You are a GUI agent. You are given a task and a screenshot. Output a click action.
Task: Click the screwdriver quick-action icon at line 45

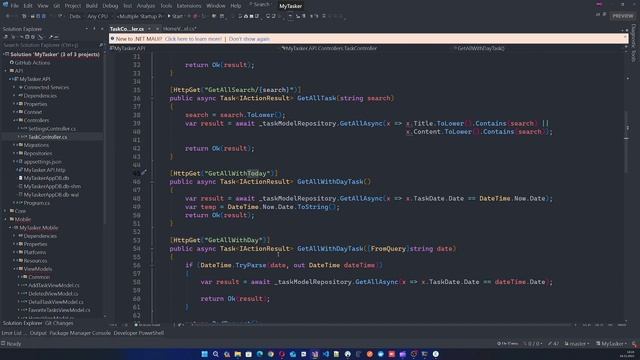[143, 173]
